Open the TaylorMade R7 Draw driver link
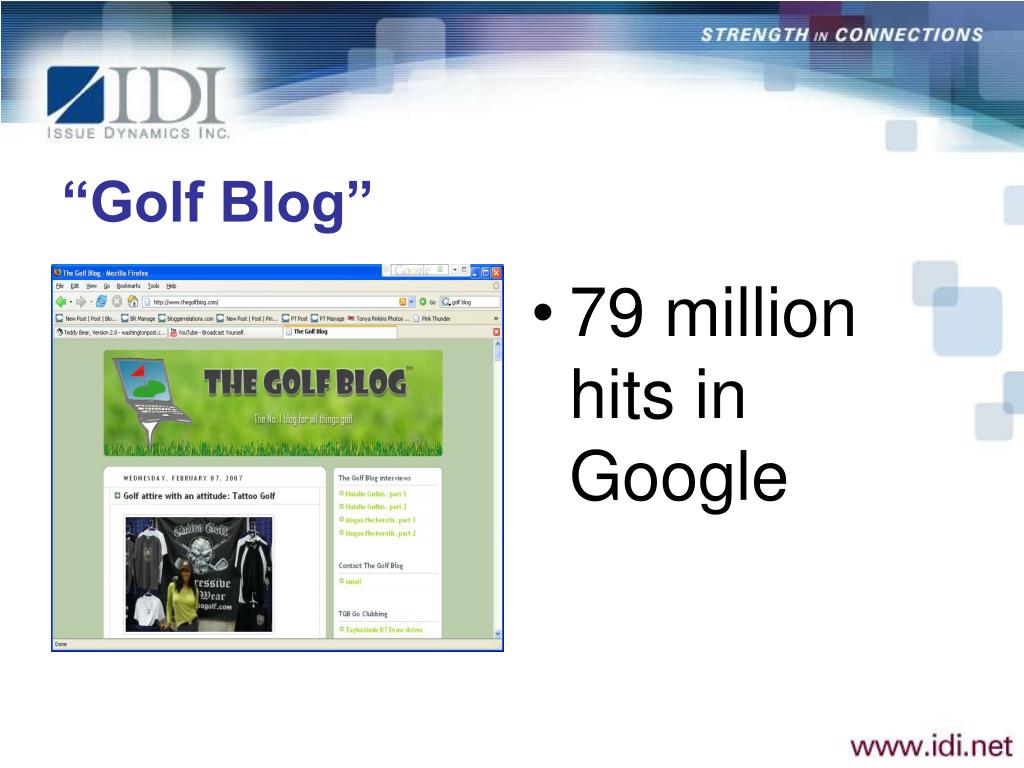Viewport: 1024px width, 768px height. 383,630
